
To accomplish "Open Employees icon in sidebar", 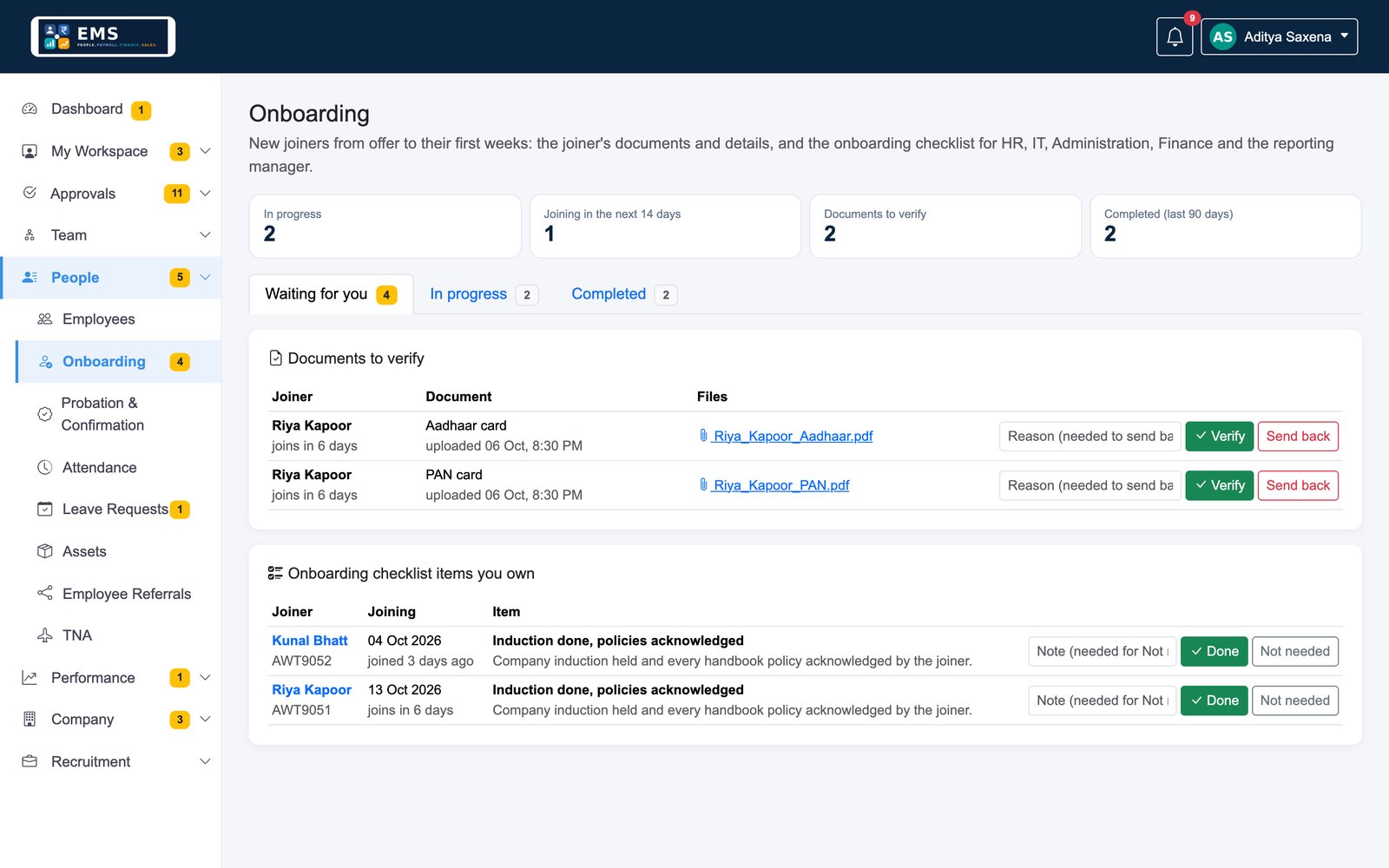I will pos(45,319).
